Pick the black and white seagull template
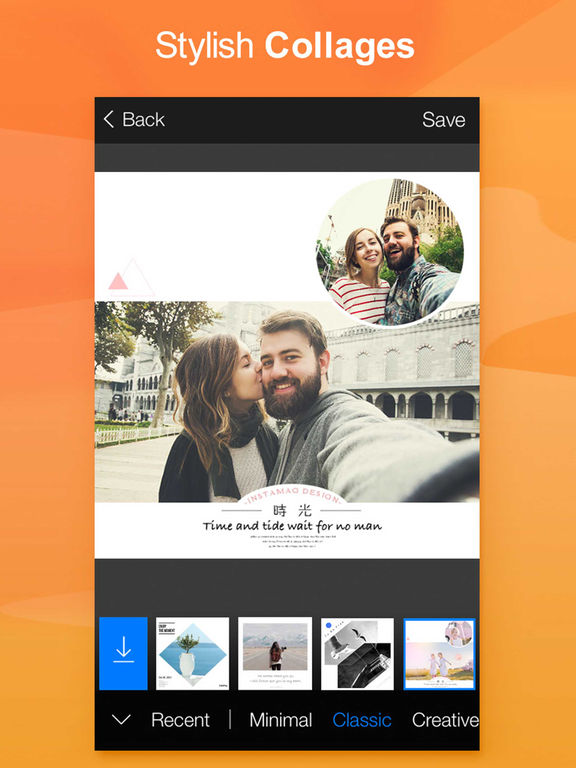Viewport: 576px width, 768px height. tap(357, 653)
